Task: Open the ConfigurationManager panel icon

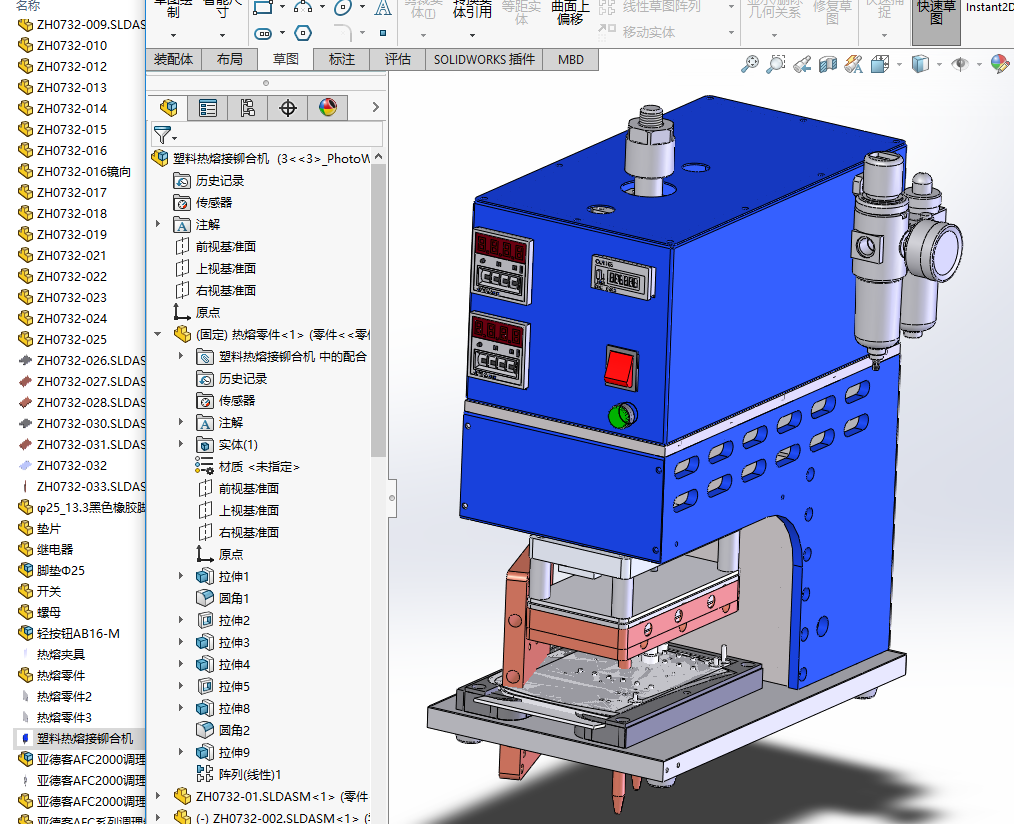Action: [248, 108]
